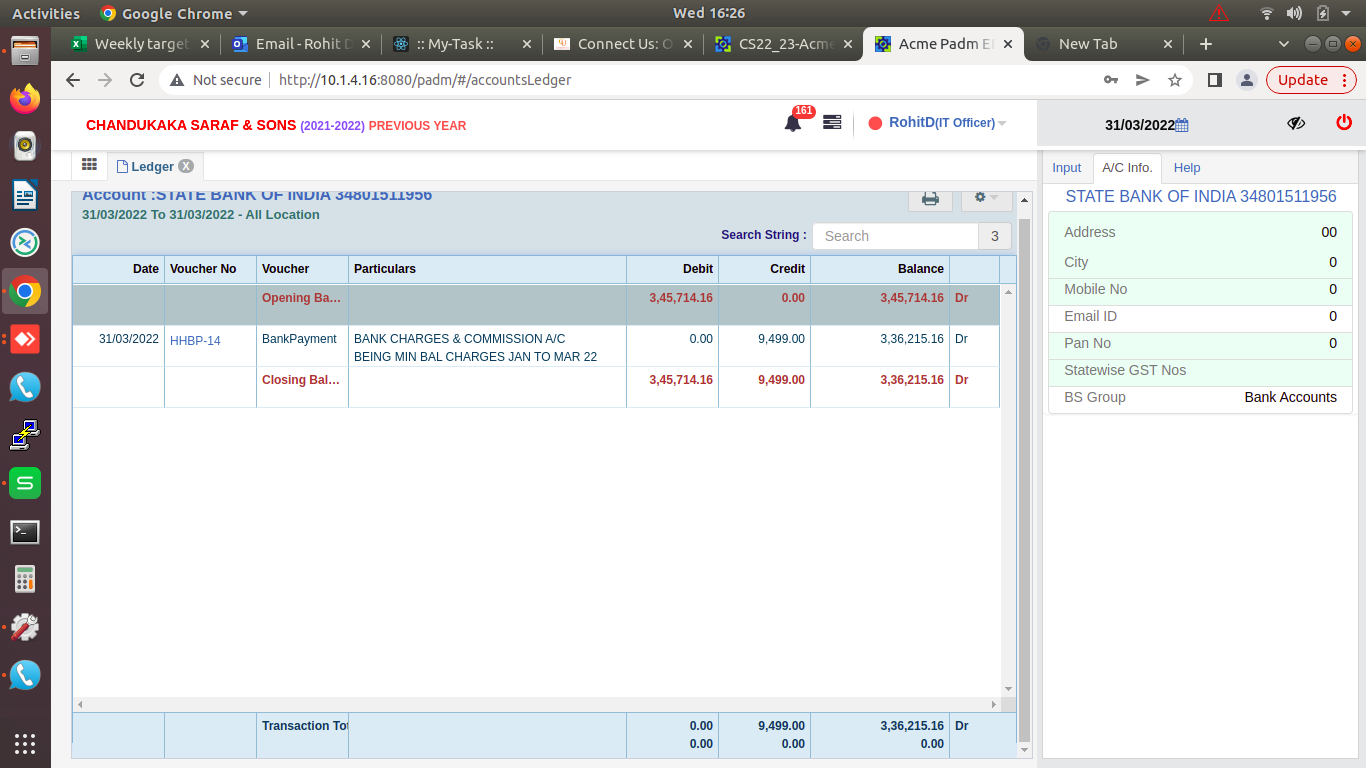The width and height of the screenshot is (1366, 768).
Task: Click into the Search String field
Action: pos(895,236)
